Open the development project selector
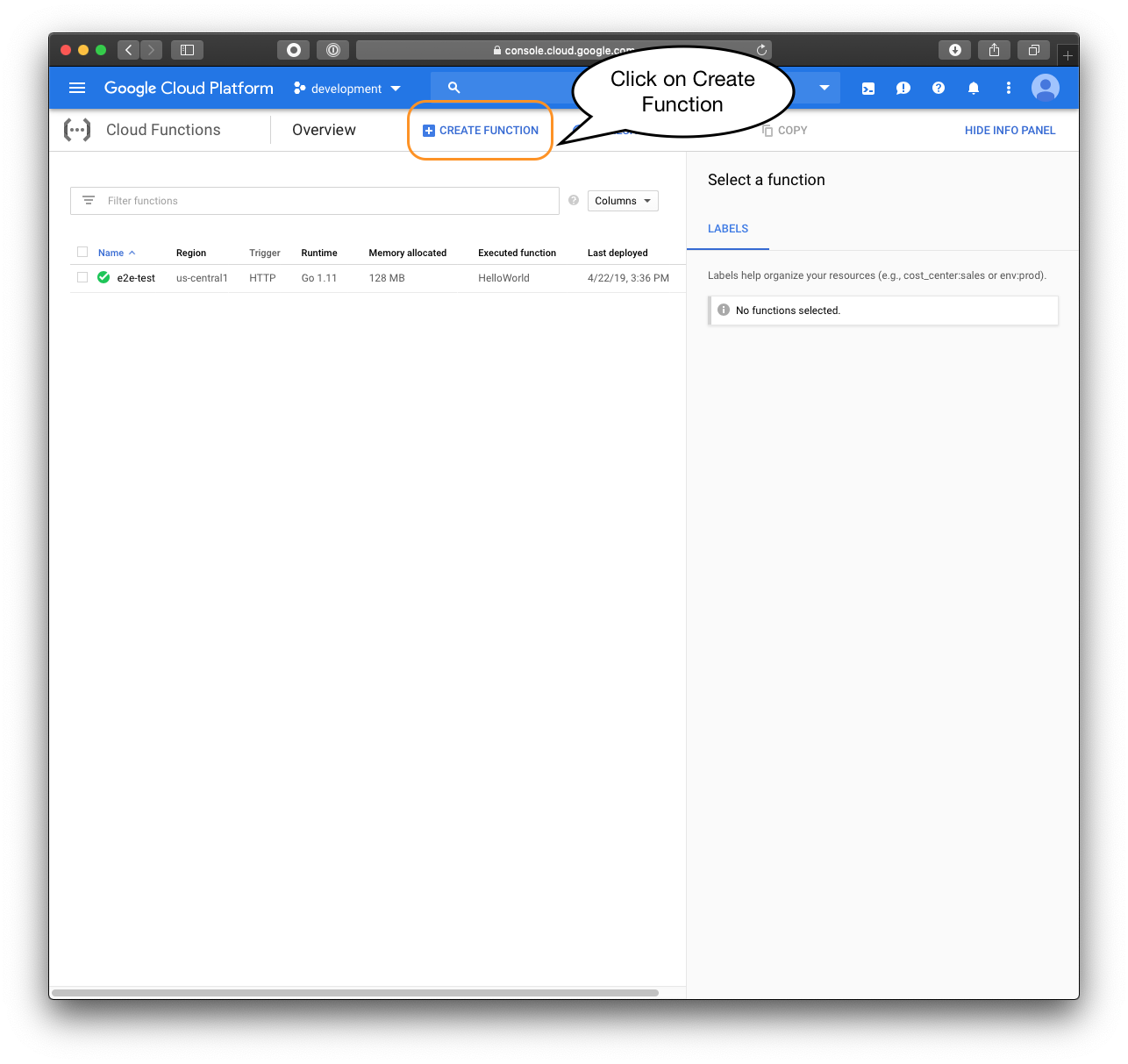The height and width of the screenshot is (1064, 1128). tap(347, 89)
